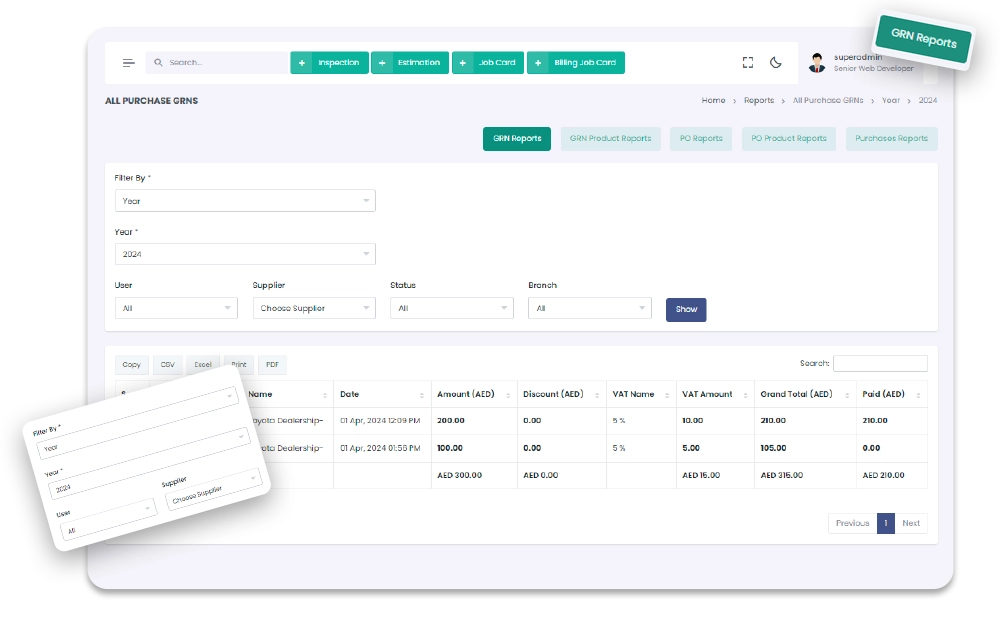1000x633 pixels.
Task: Export table using PDF button
Action: (272, 365)
